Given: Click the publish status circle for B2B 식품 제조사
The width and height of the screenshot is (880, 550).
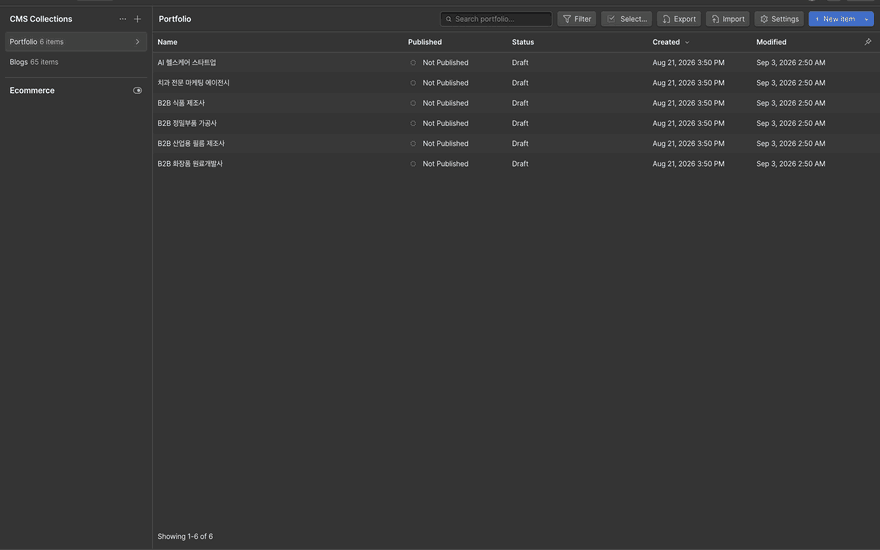Looking at the screenshot, I should (x=413, y=103).
